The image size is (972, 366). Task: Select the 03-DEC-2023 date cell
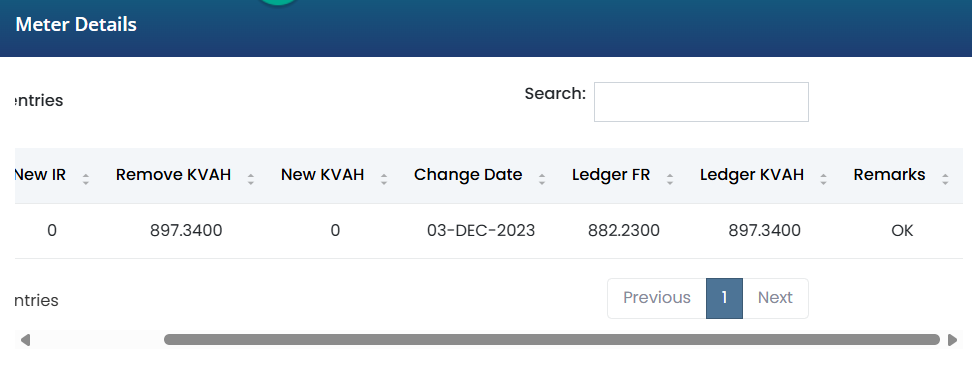481,231
